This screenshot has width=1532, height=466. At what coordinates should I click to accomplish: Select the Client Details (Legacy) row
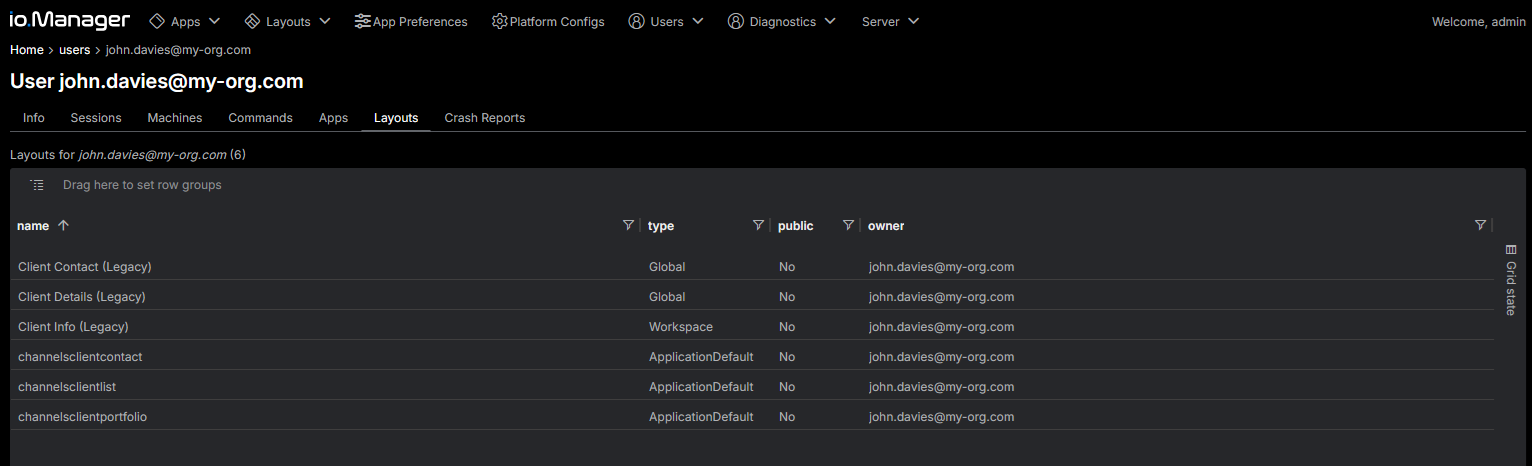[752, 297]
